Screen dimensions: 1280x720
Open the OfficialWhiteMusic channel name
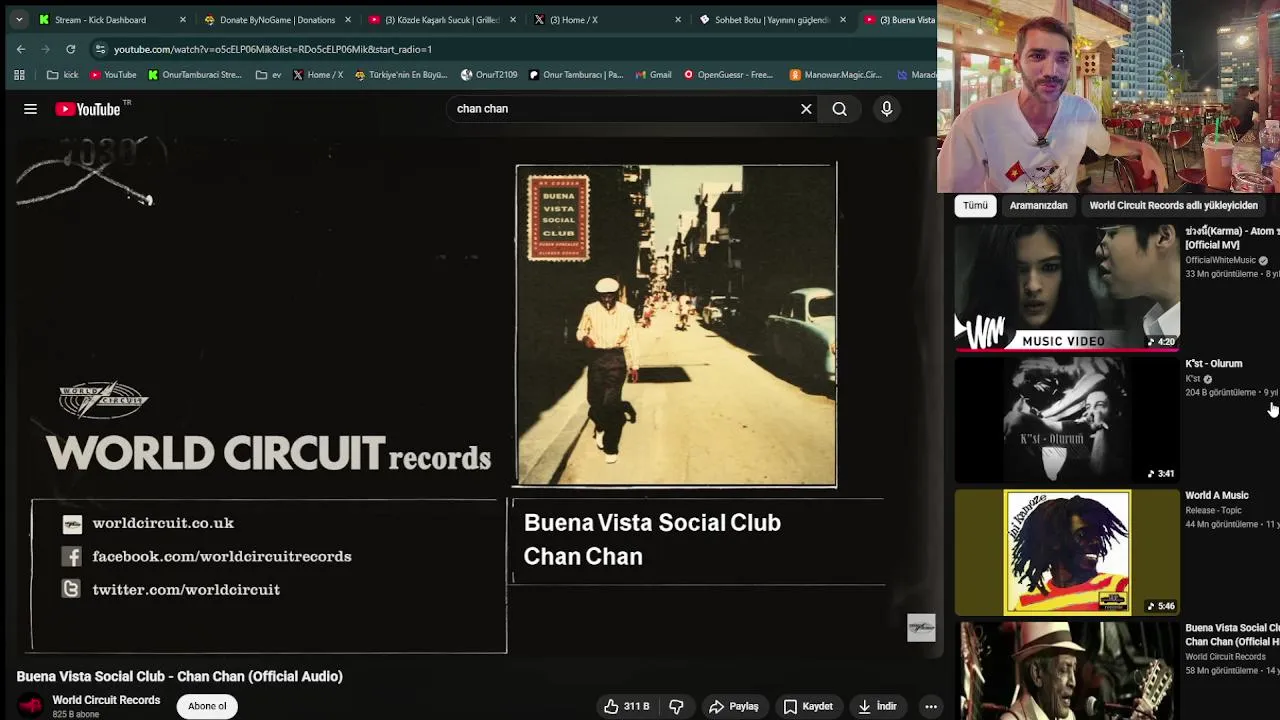pyautogui.click(x=1220, y=261)
